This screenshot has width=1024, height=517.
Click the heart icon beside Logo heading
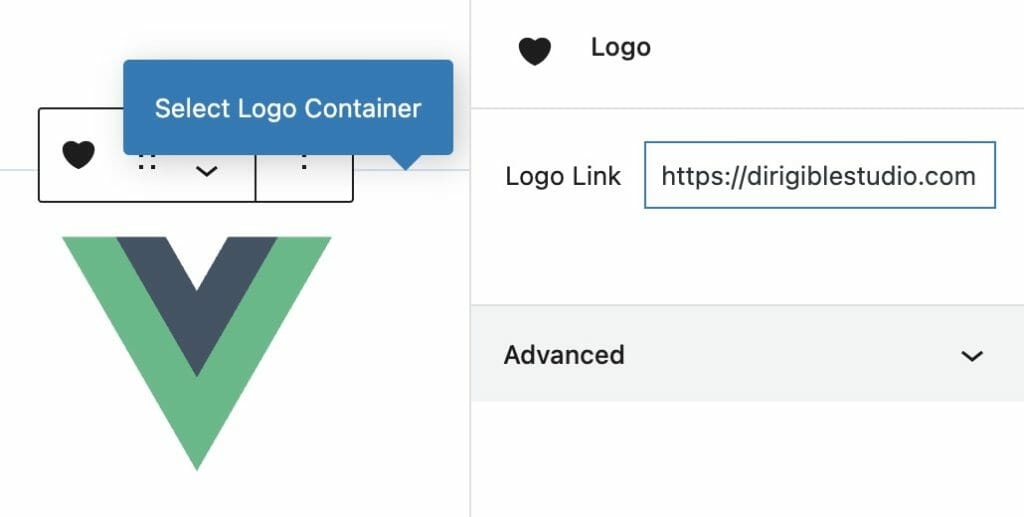click(534, 51)
